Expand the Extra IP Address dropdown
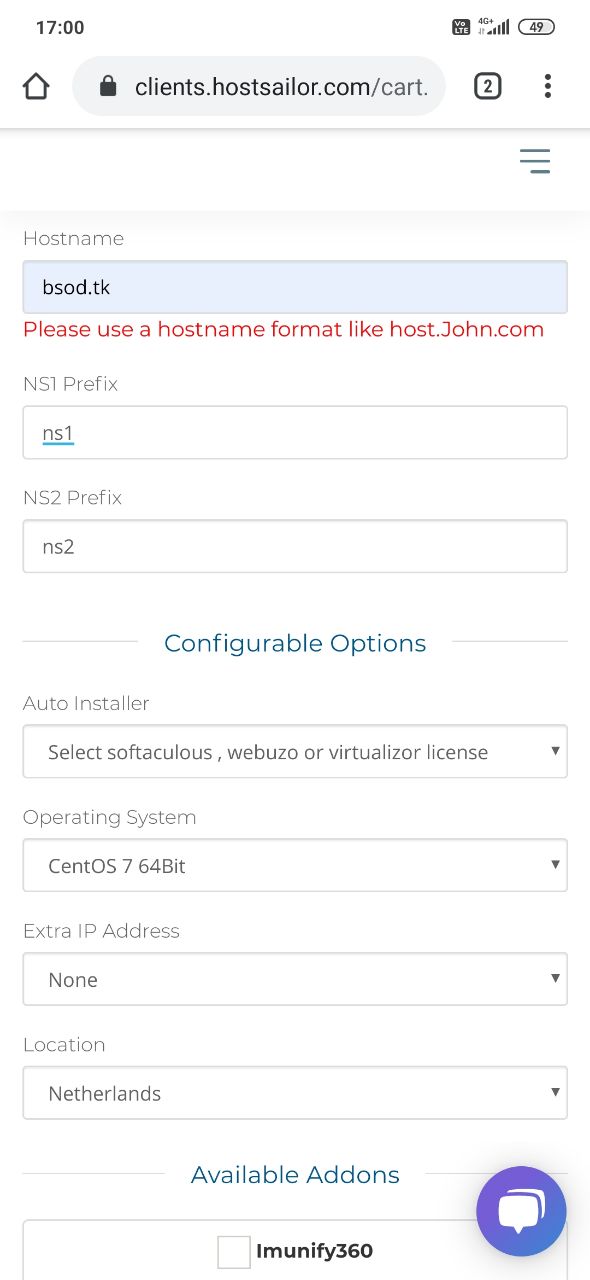The height and width of the screenshot is (1280, 590). click(x=295, y=980)
